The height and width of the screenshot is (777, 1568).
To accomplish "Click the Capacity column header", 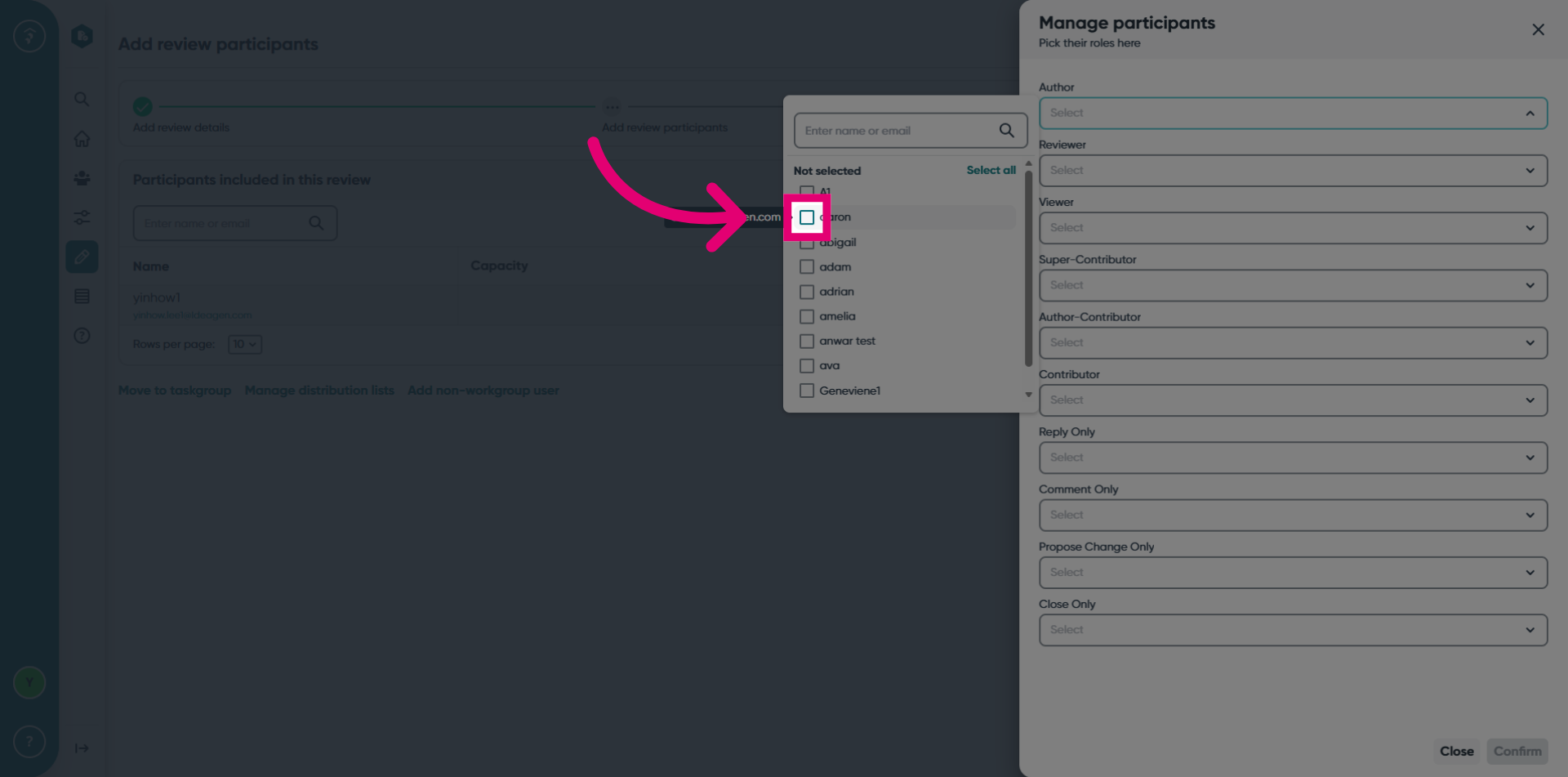I will tap(499, 266).
